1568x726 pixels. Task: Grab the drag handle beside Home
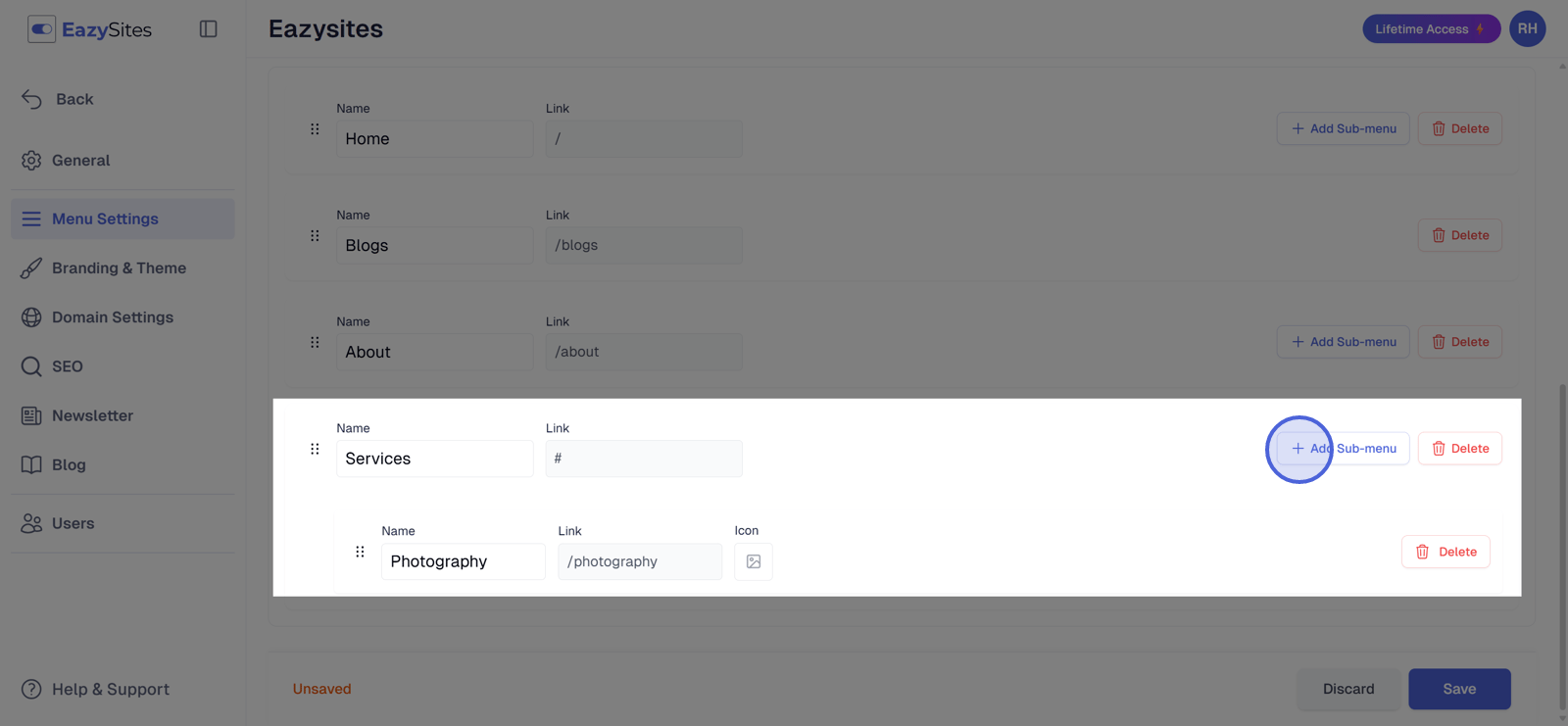(x=315, y=129)
